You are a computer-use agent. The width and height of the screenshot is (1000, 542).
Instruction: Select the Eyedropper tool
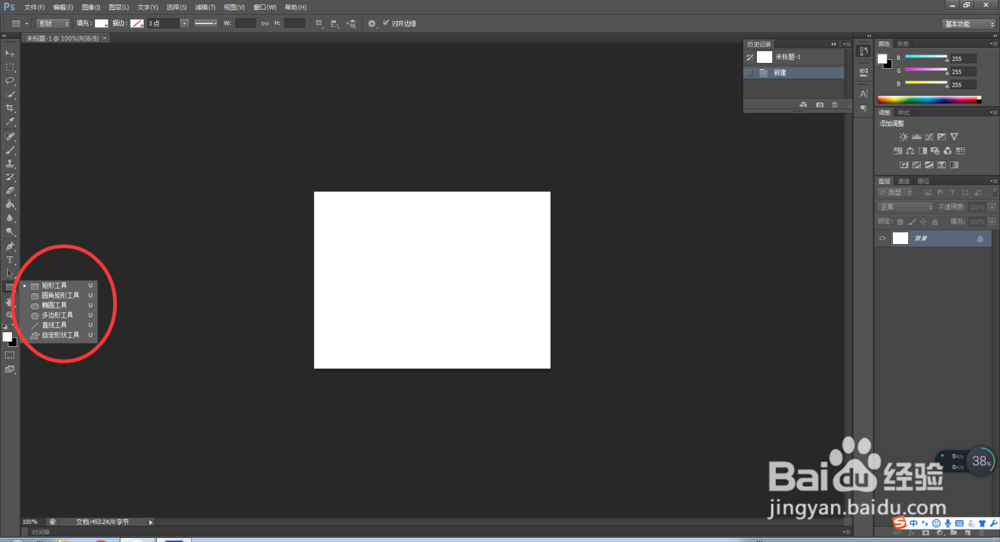pos(10,122)
